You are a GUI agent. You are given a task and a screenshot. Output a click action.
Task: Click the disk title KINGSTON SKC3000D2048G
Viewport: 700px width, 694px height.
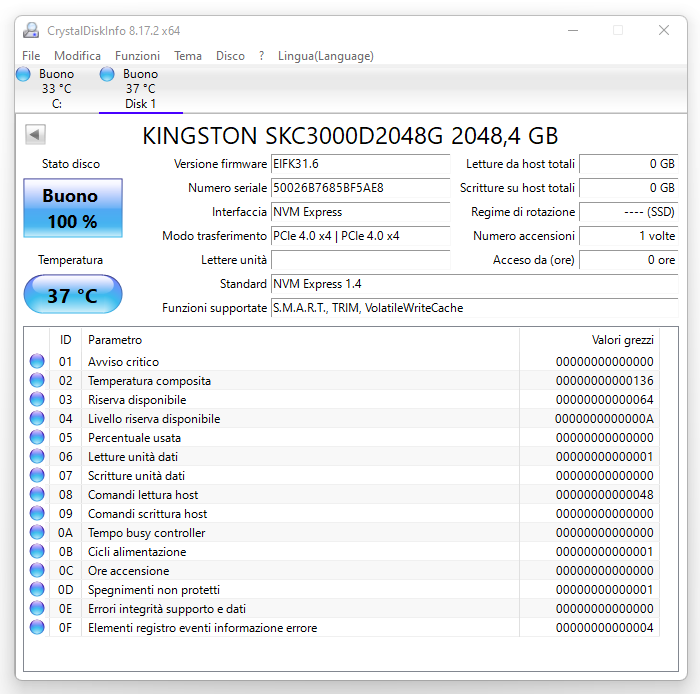pos(350,136)
